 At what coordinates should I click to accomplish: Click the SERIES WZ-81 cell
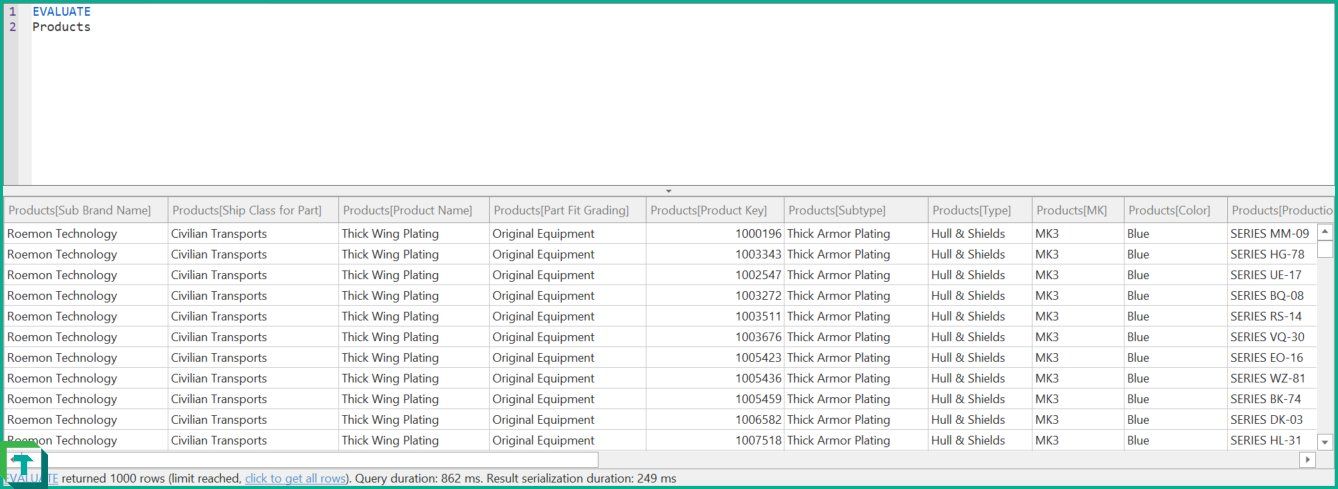click(x=1272, y=378)
